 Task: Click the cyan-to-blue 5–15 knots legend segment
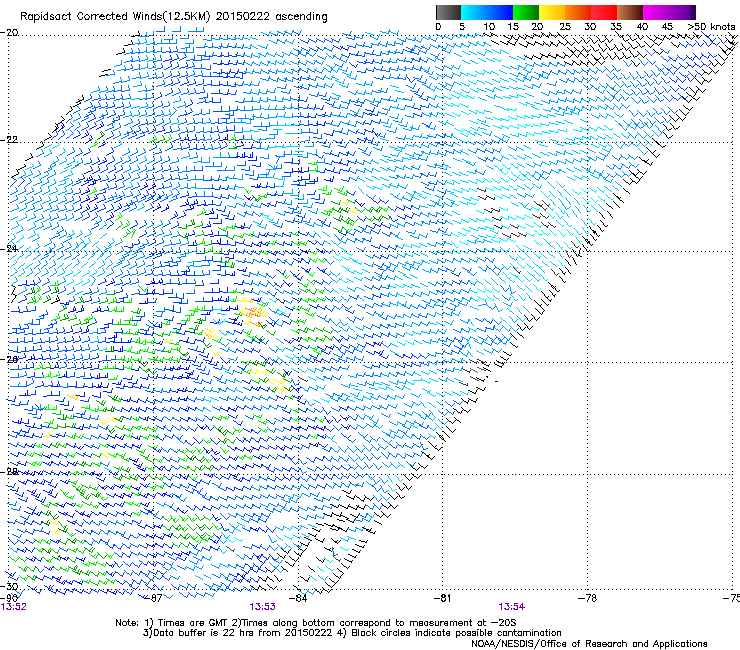point(487,12)
